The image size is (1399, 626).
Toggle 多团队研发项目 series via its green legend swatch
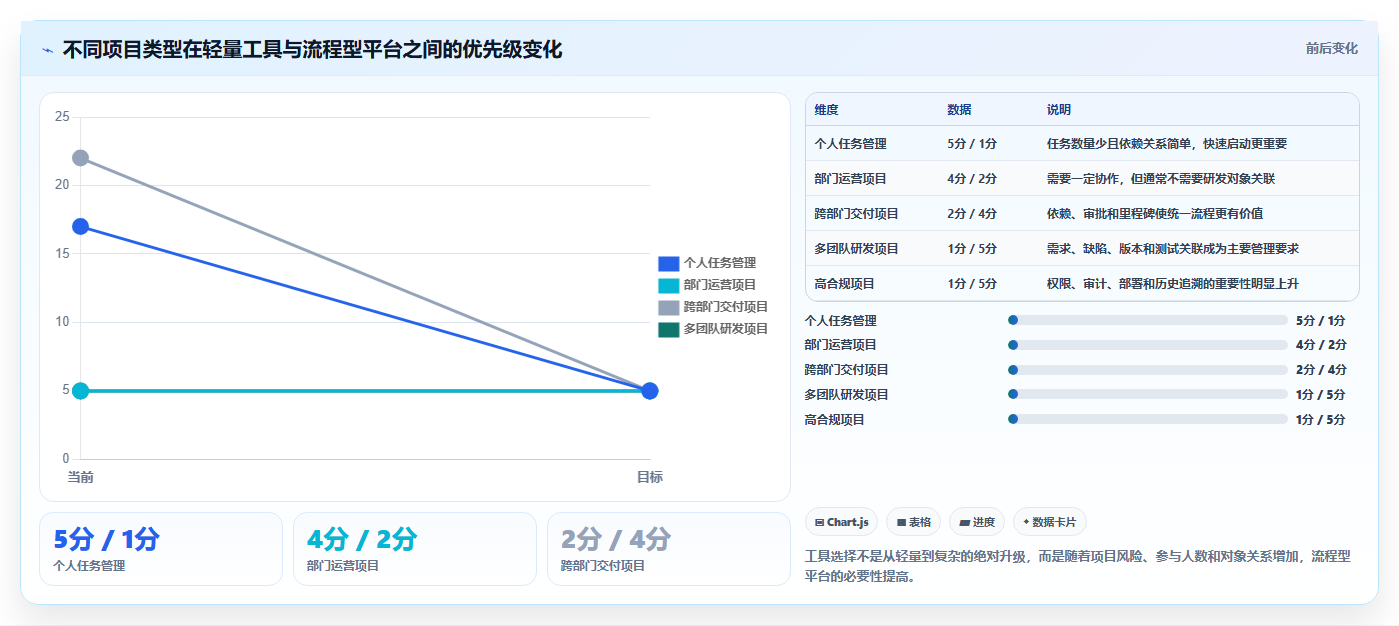pos(668,329)
